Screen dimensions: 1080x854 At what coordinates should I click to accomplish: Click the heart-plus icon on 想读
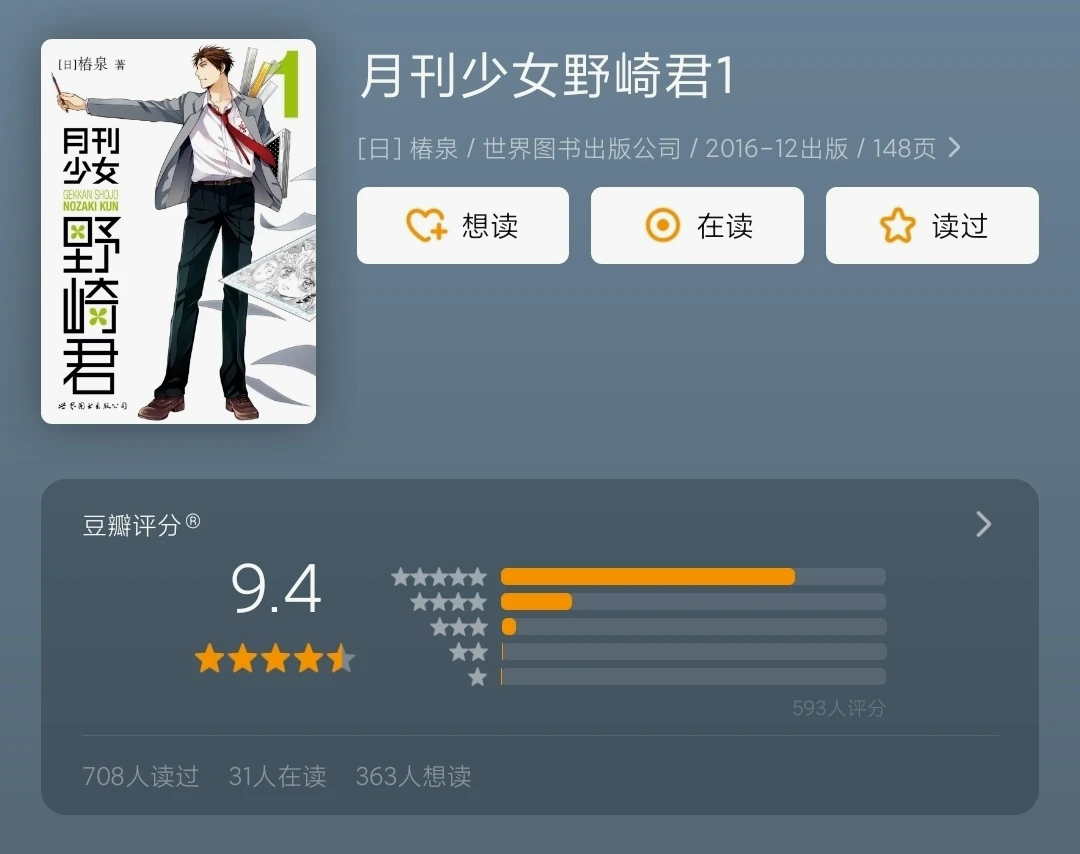pos(426,225)
